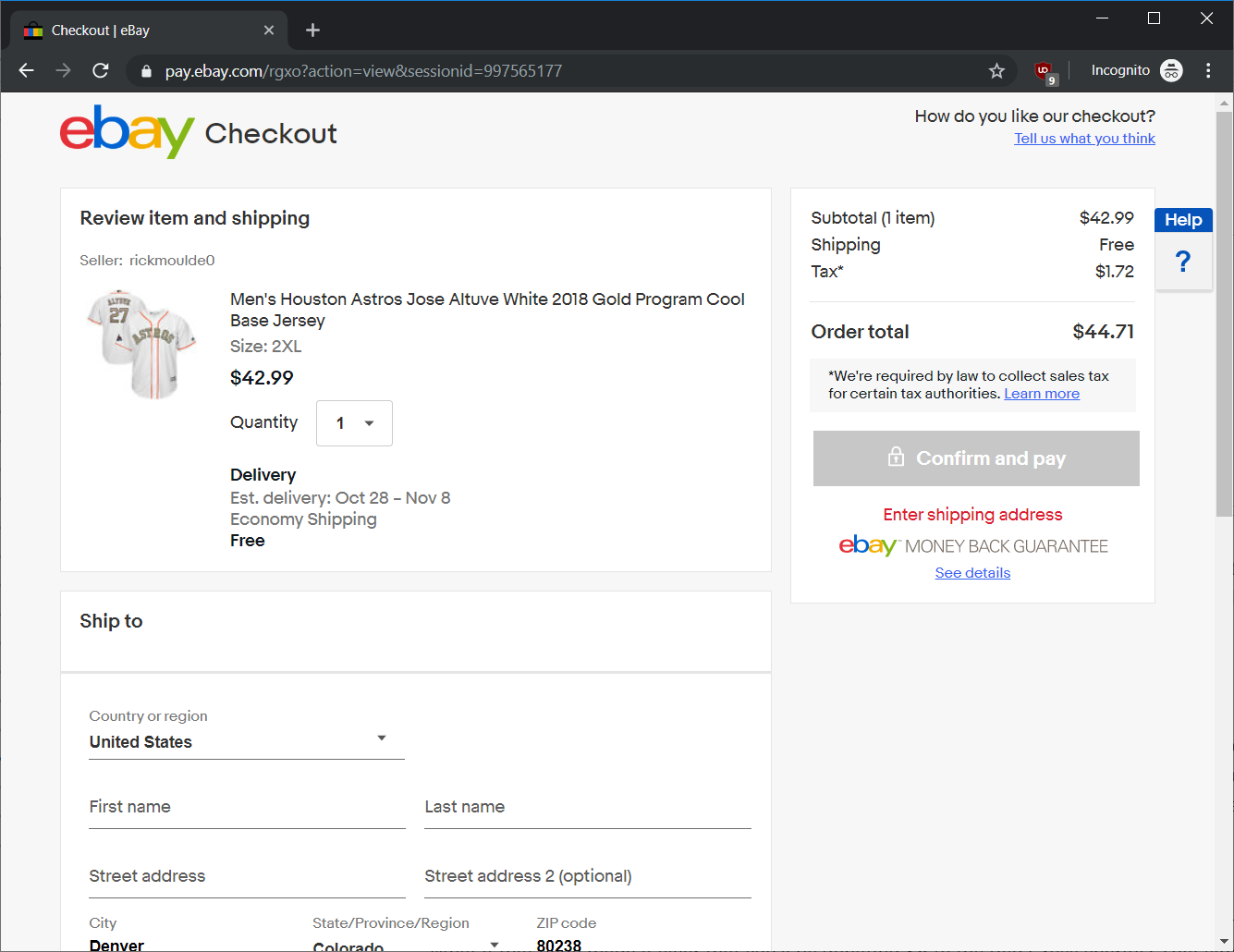
Task: Click the browser back arrow
Action: pyautogui.click(x=27, y=71)
